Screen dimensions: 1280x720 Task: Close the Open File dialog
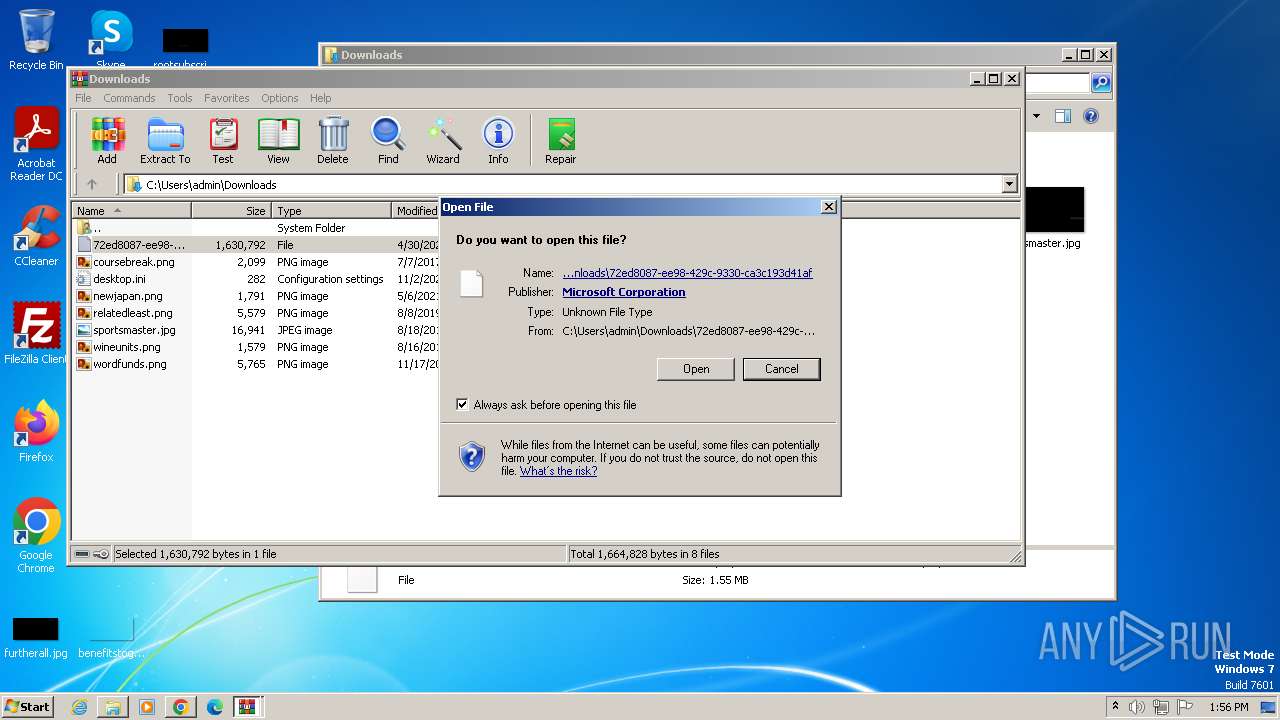tap(828, 207)
